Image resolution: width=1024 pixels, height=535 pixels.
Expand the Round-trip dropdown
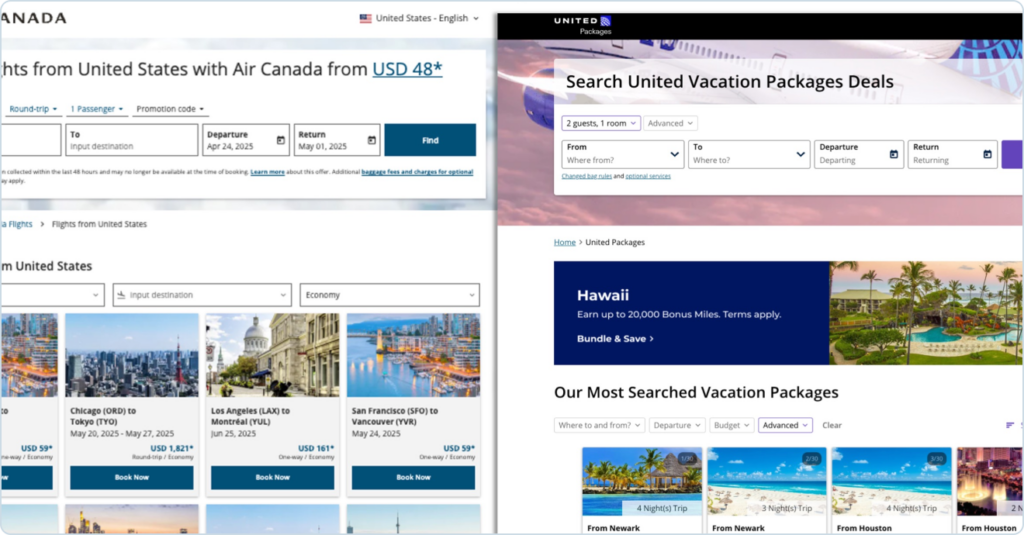33,109
